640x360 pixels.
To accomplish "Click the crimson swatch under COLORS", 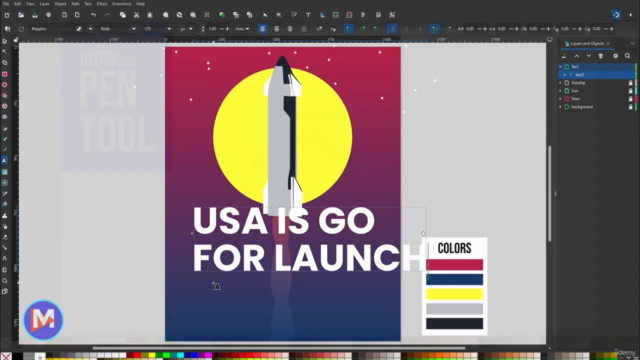I will coord(454,264).
